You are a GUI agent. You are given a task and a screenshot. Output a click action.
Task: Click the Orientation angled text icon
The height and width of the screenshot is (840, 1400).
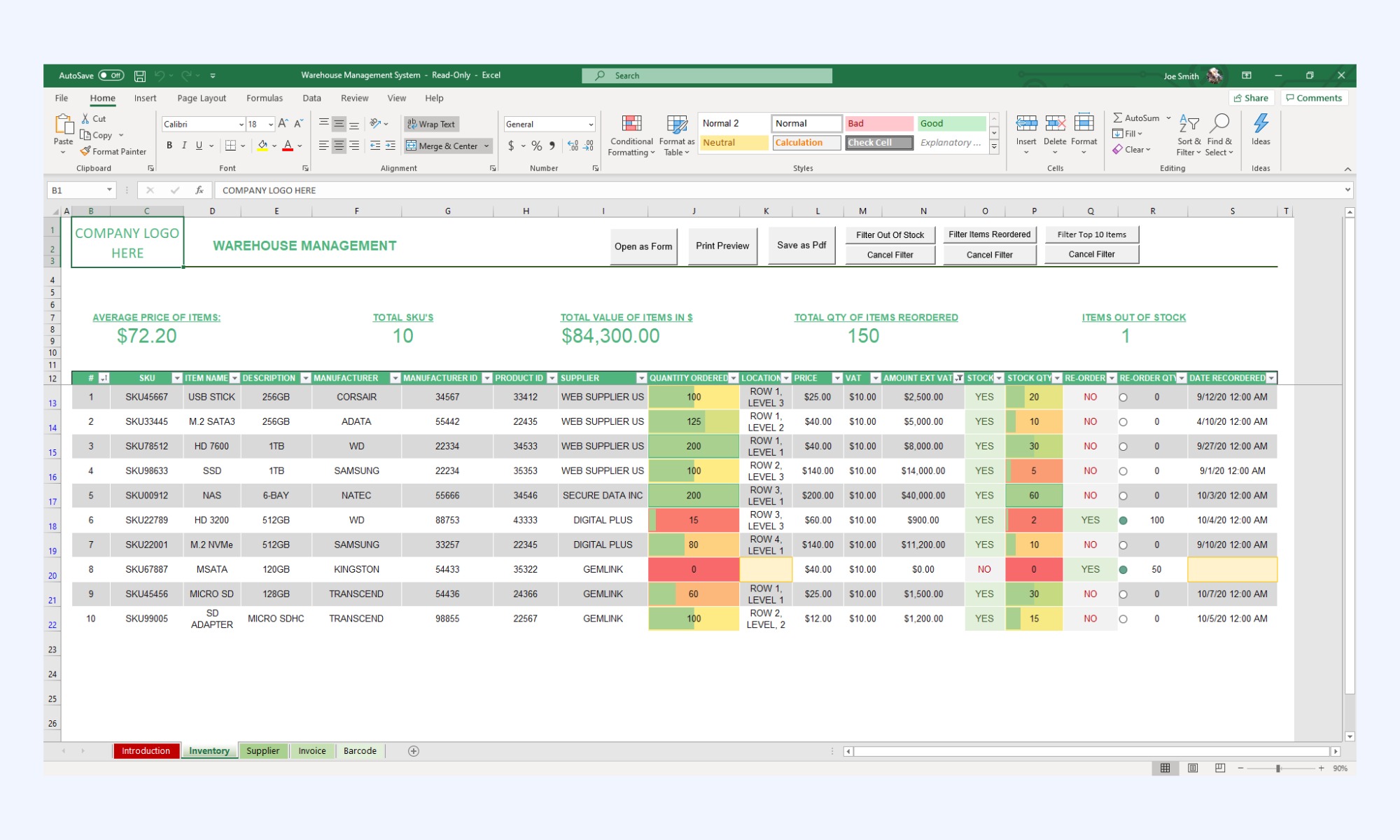376,124
